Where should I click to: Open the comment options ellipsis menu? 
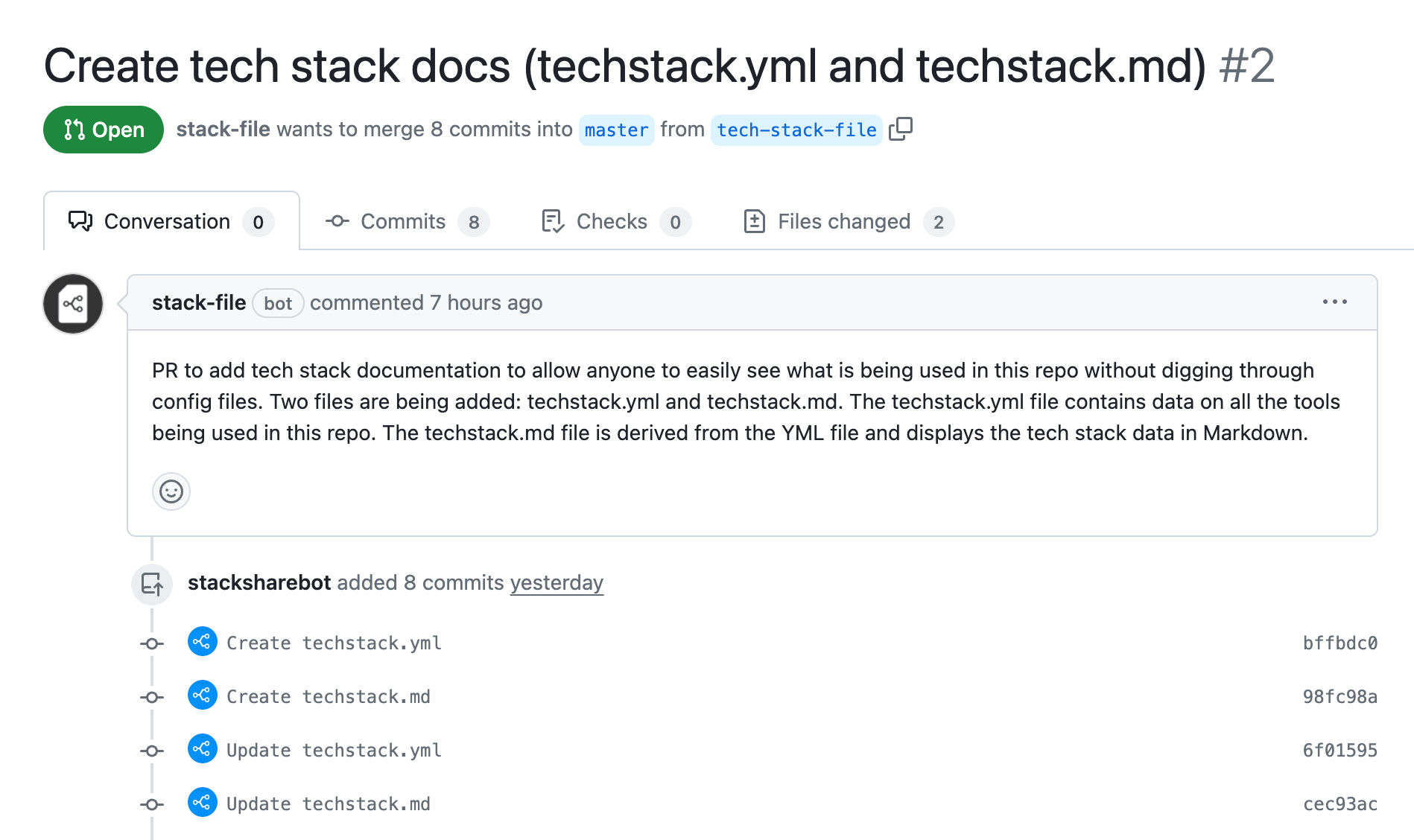point(1334,302)
